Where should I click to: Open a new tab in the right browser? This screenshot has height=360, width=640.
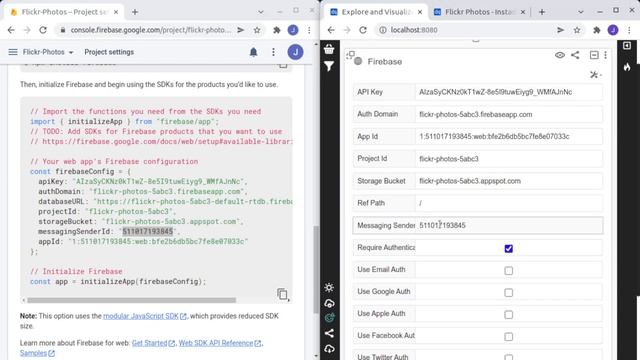click(x=542, y=12)
